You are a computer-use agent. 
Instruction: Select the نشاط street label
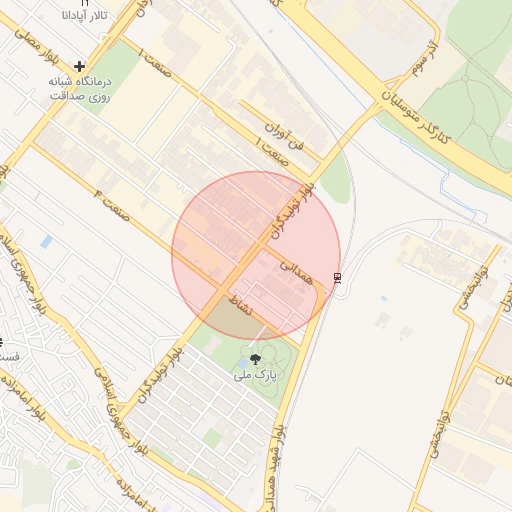click(241, 305)
